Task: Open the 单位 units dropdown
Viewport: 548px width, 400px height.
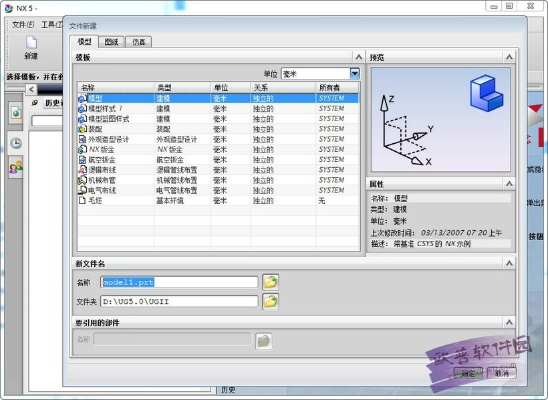Action: click(x=354, y=73)
